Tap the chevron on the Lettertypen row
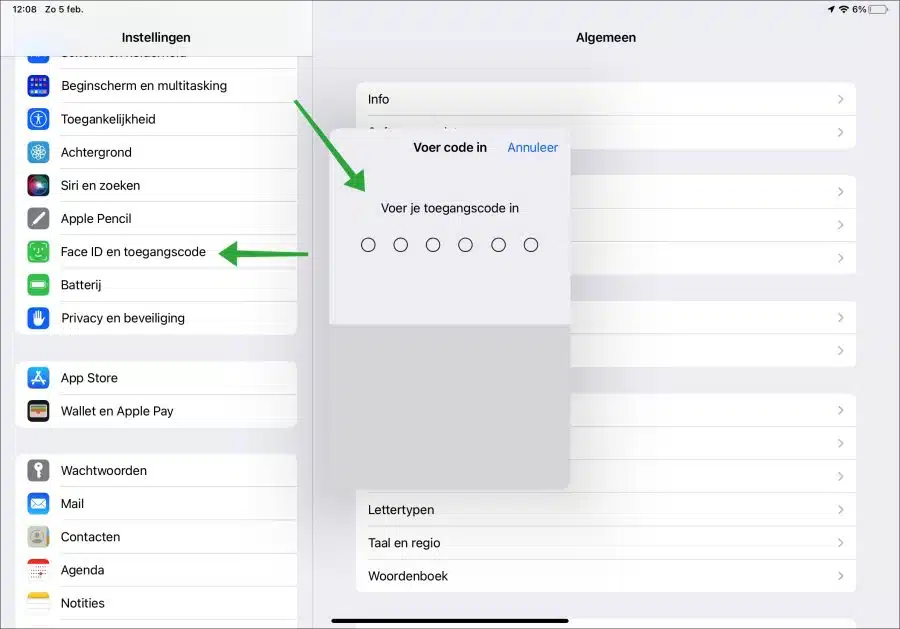900x629 pixels. click(x=840, y=510)
